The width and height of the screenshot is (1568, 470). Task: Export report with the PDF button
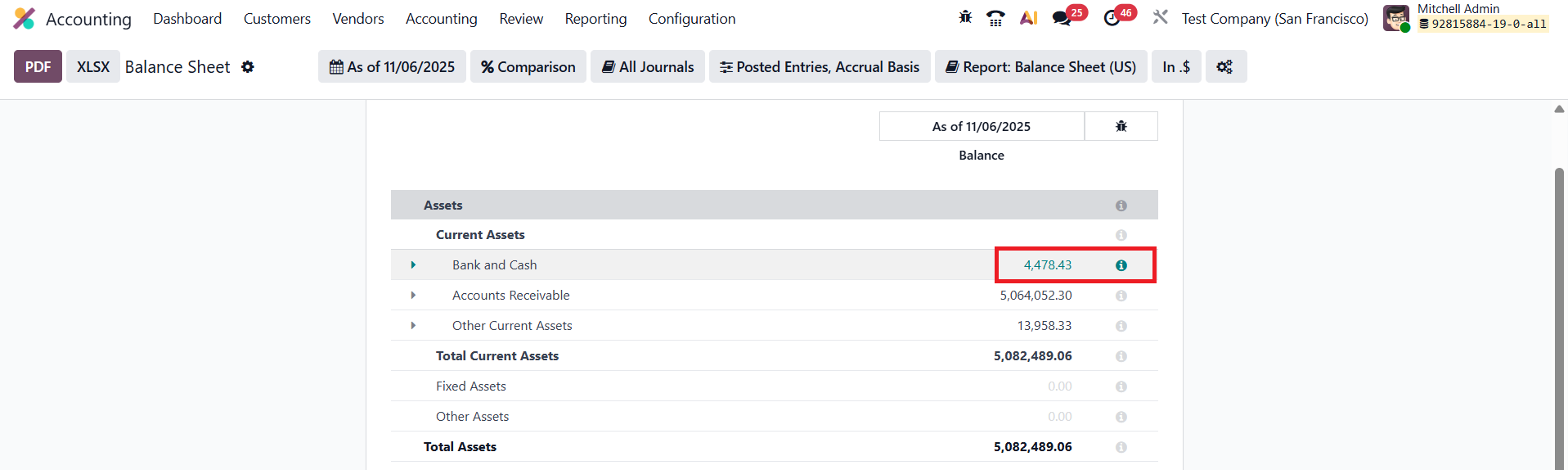38,67
